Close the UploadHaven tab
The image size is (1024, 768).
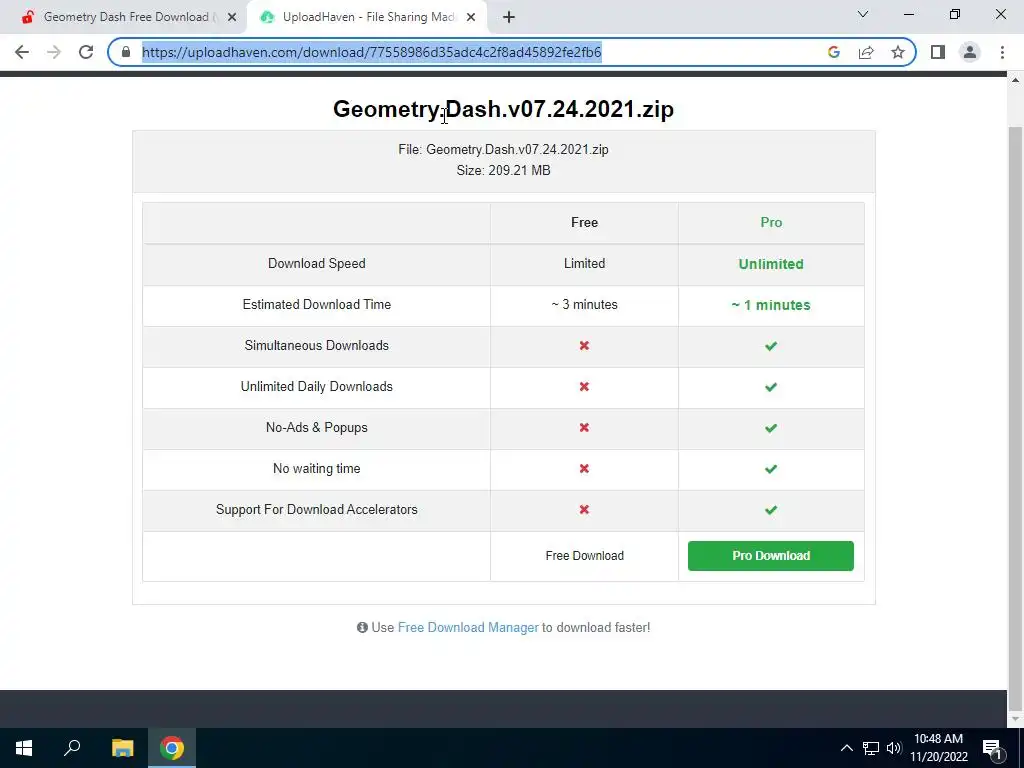click(x=471, y=17)
